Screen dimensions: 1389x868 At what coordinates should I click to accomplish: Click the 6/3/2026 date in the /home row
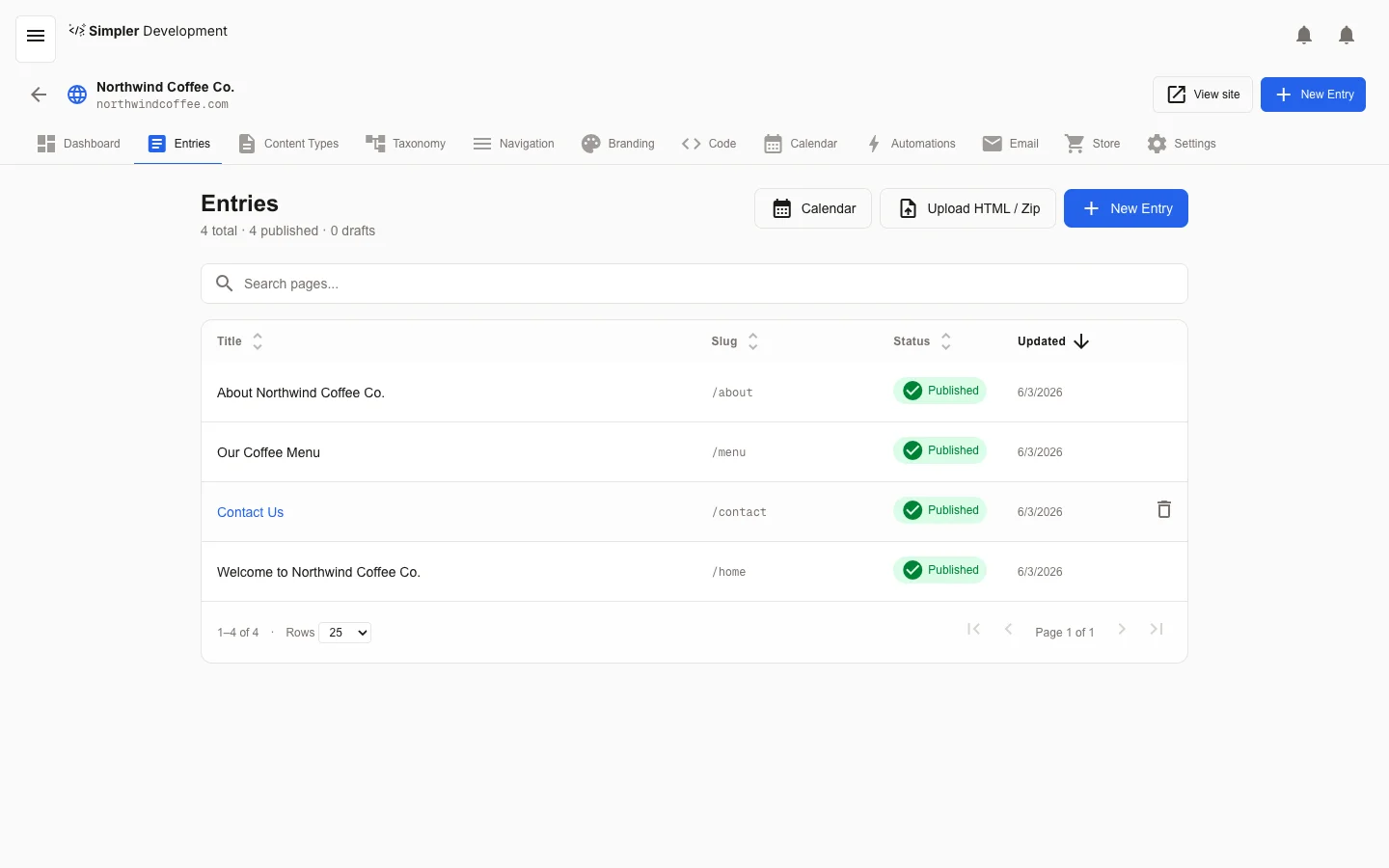[x=1040, y=572]
